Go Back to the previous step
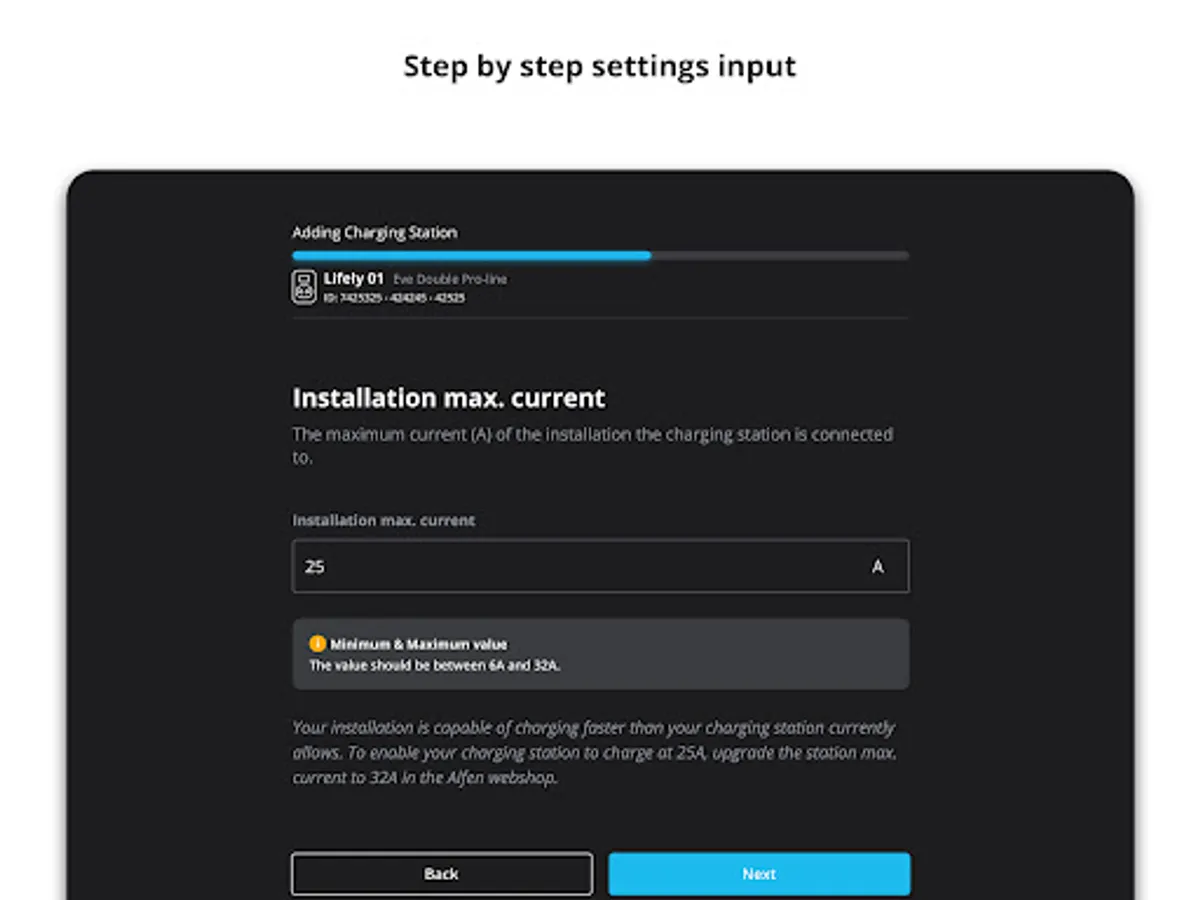 pos(442,874)
